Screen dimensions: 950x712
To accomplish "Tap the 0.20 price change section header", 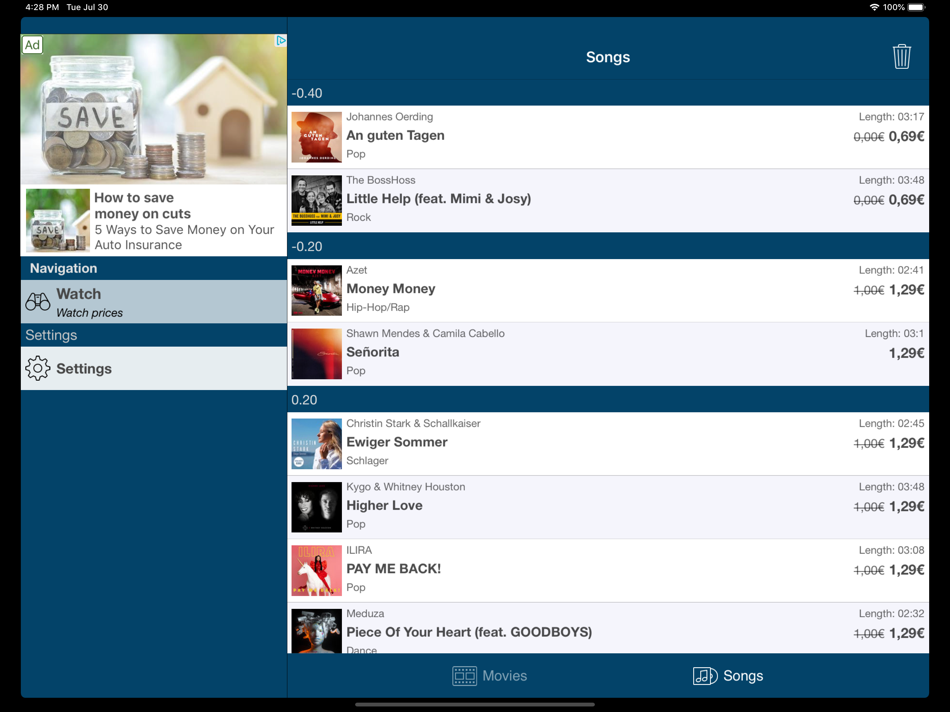I will [x=608, y=400].
